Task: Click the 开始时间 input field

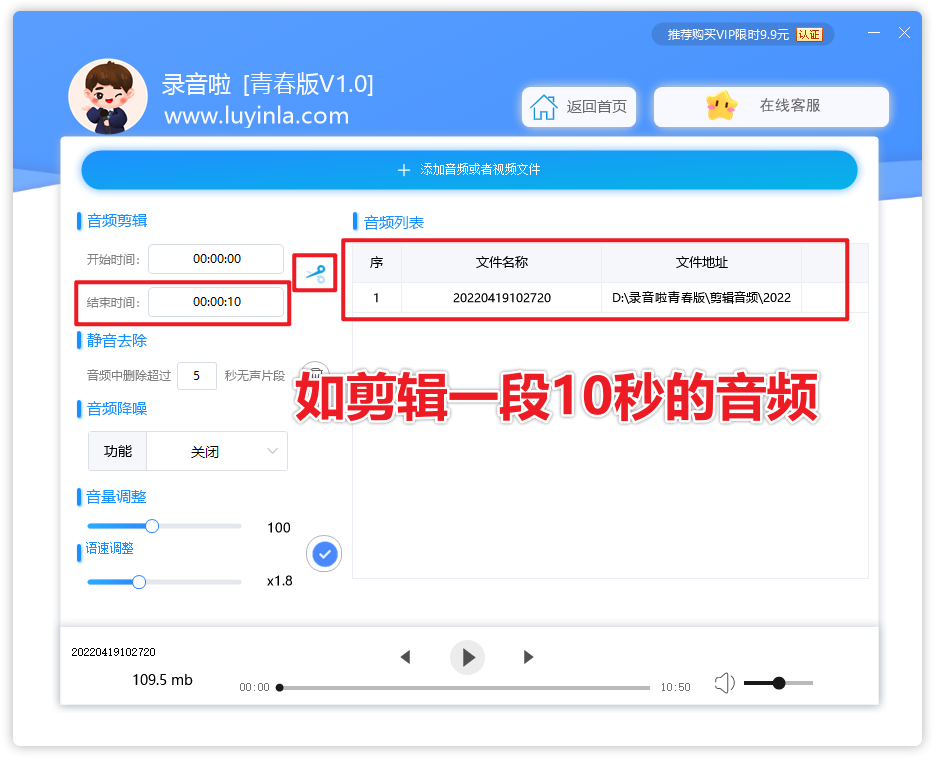Action: 216,259
